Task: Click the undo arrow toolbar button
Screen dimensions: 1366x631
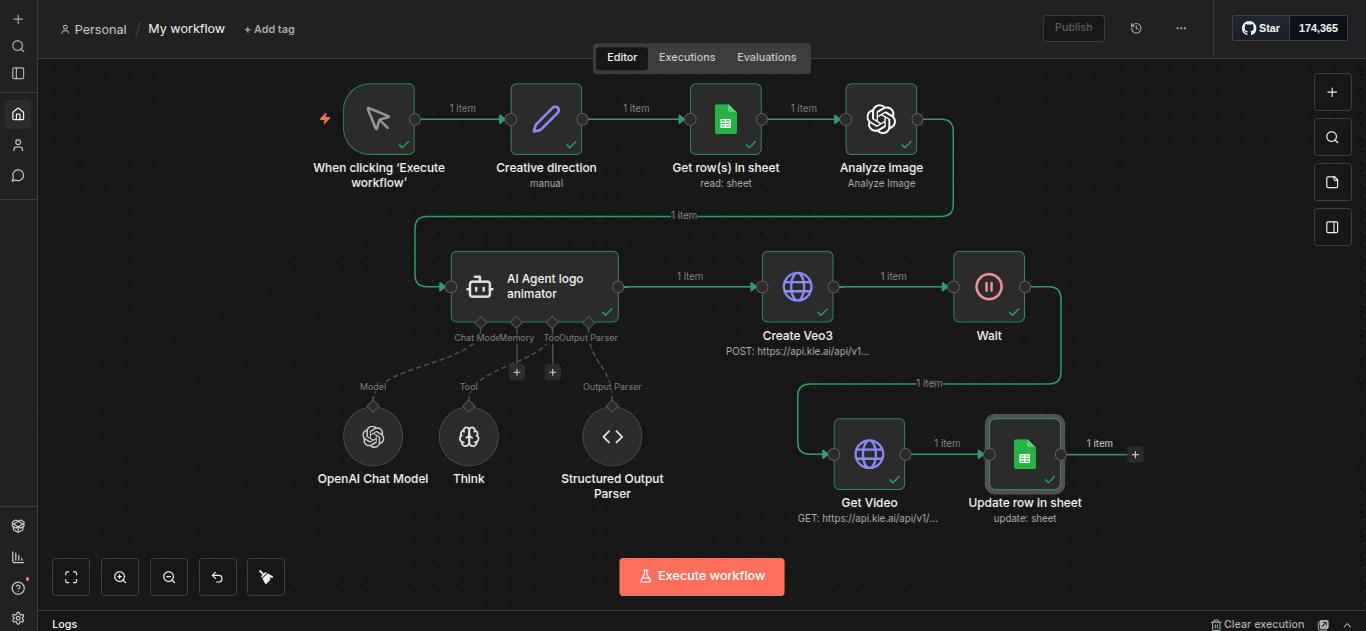Action: pyautogui.click(x=217, y=577)
